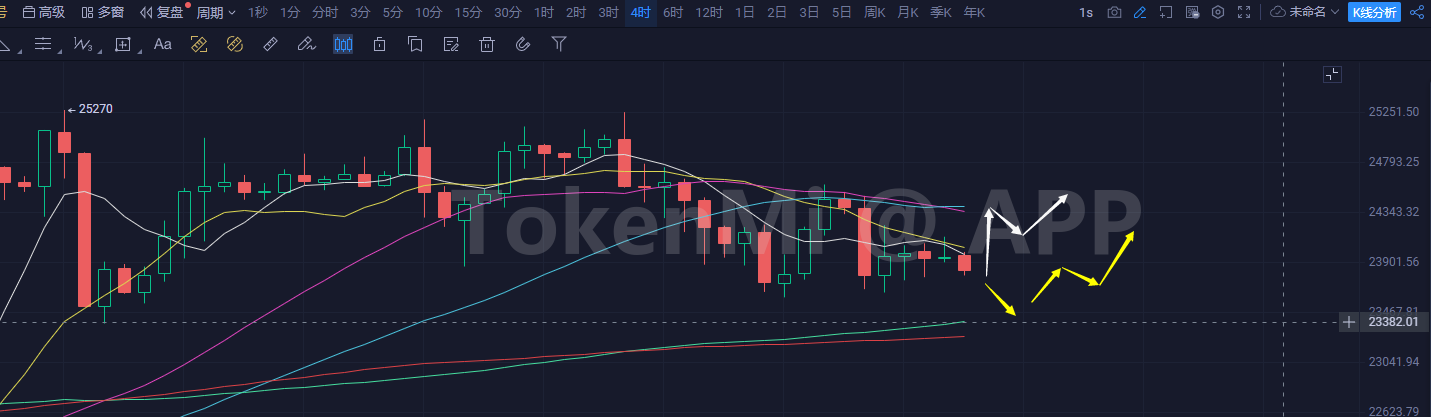The width and height of the screenshot is (1431, 417).
Task: Click the K线分析 button
Action: pos(1375,13)
